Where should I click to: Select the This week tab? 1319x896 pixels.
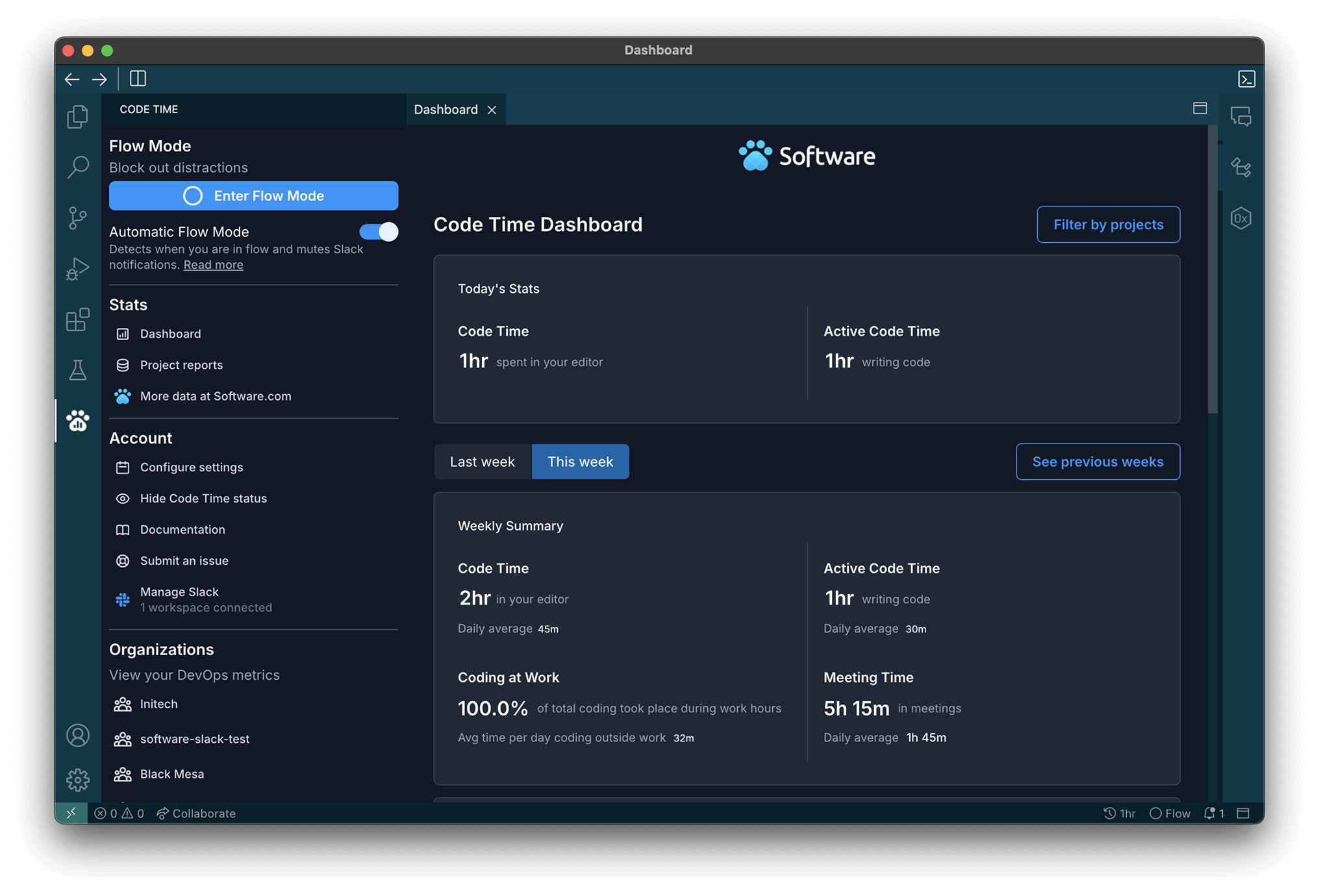(580, 462)
